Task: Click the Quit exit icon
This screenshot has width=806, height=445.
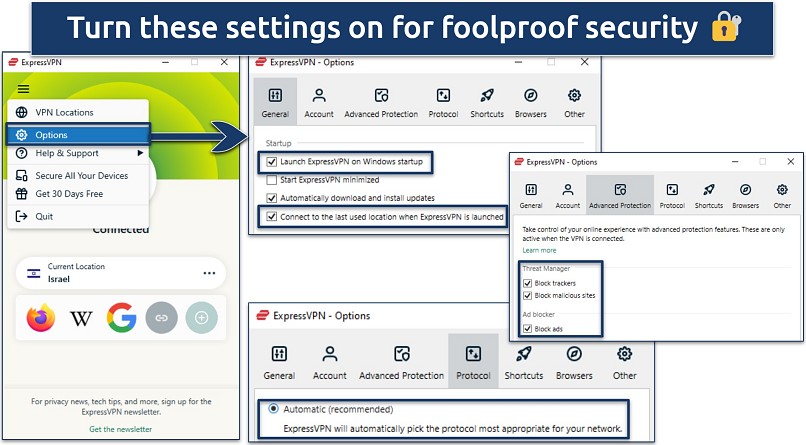Action: point(22,216)
